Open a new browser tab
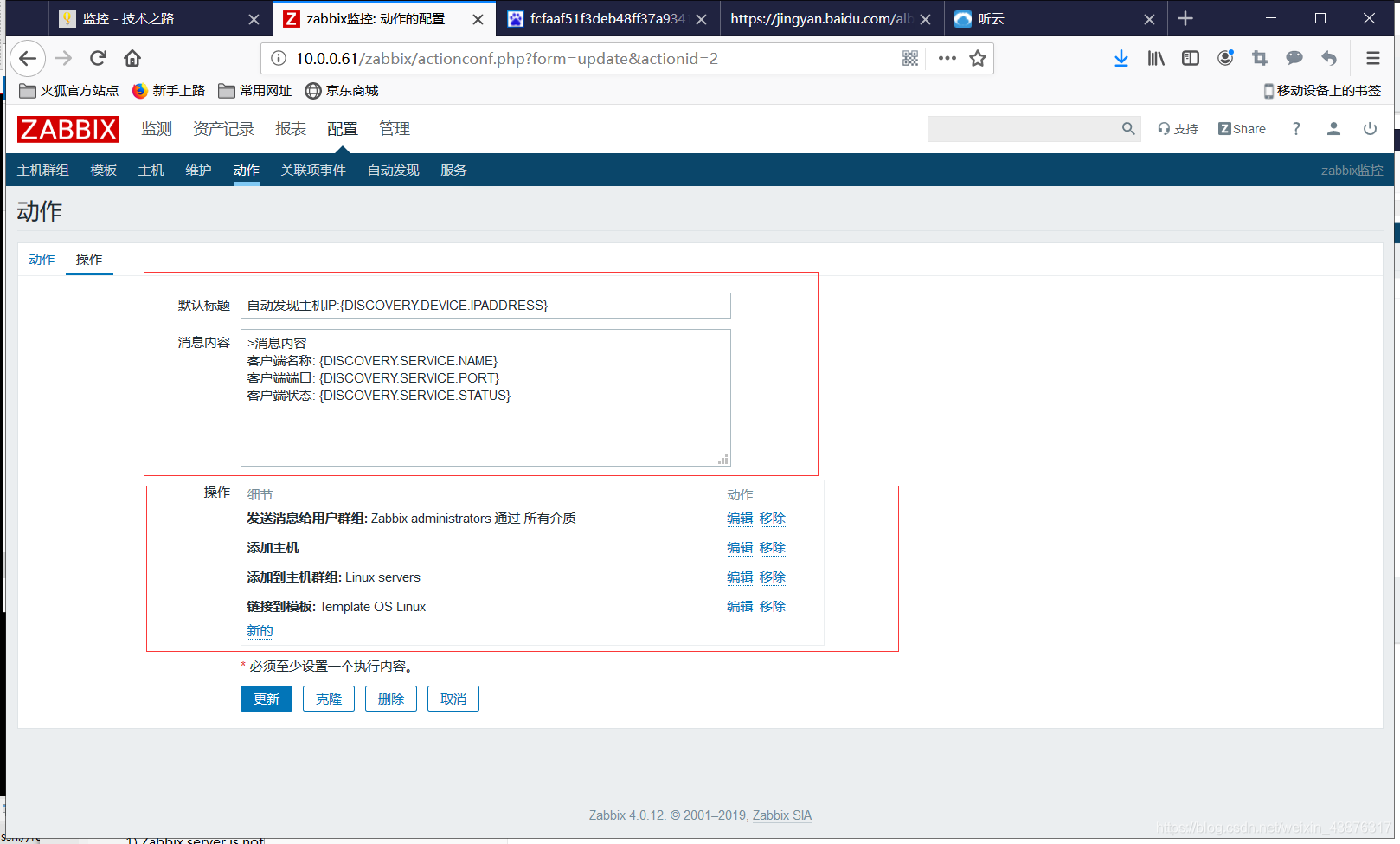Viewport: 1400px width, 844px height. point(1185,18)
